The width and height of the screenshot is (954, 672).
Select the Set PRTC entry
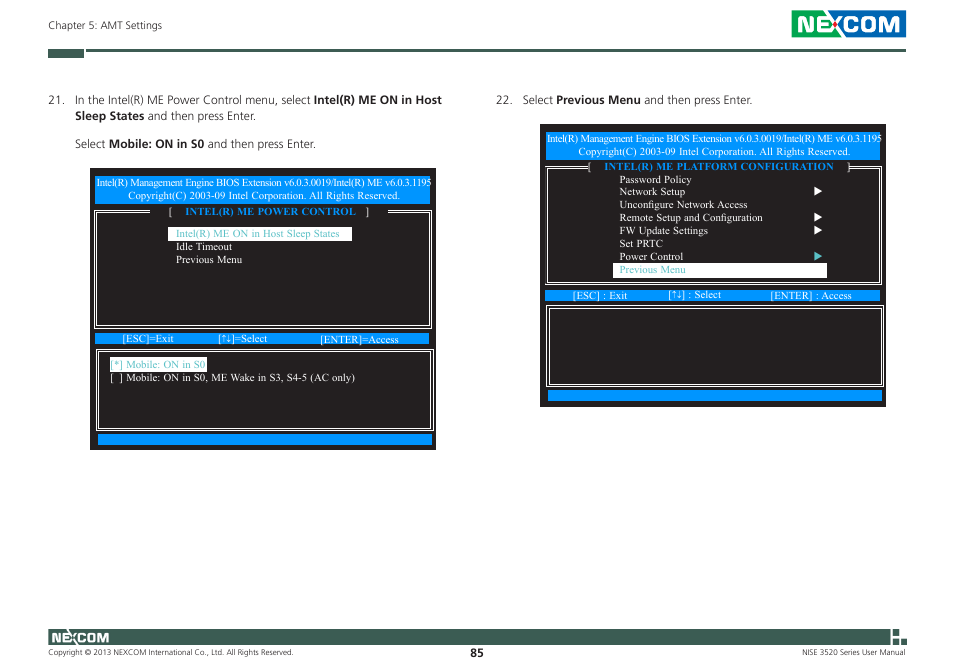point(641,243)
